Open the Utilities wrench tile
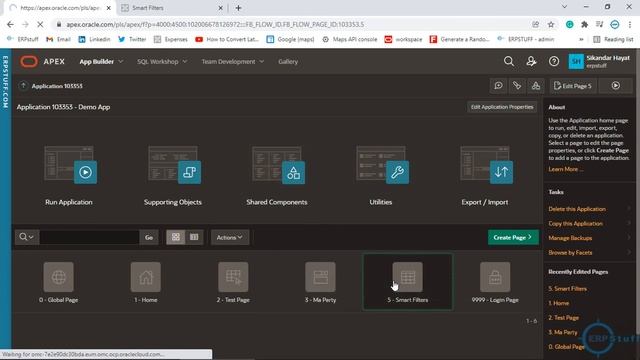640x360 pixels. point(381,176)
